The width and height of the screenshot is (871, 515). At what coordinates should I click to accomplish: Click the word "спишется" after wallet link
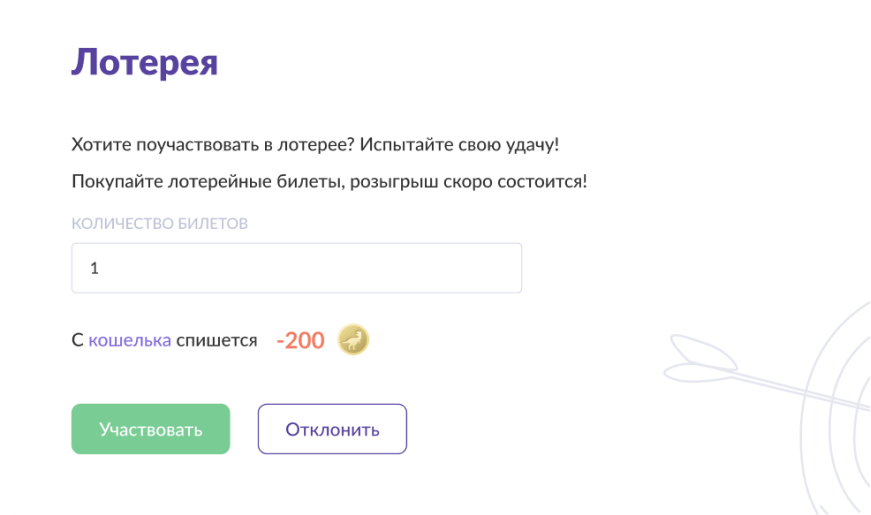(x=217, y=340)
